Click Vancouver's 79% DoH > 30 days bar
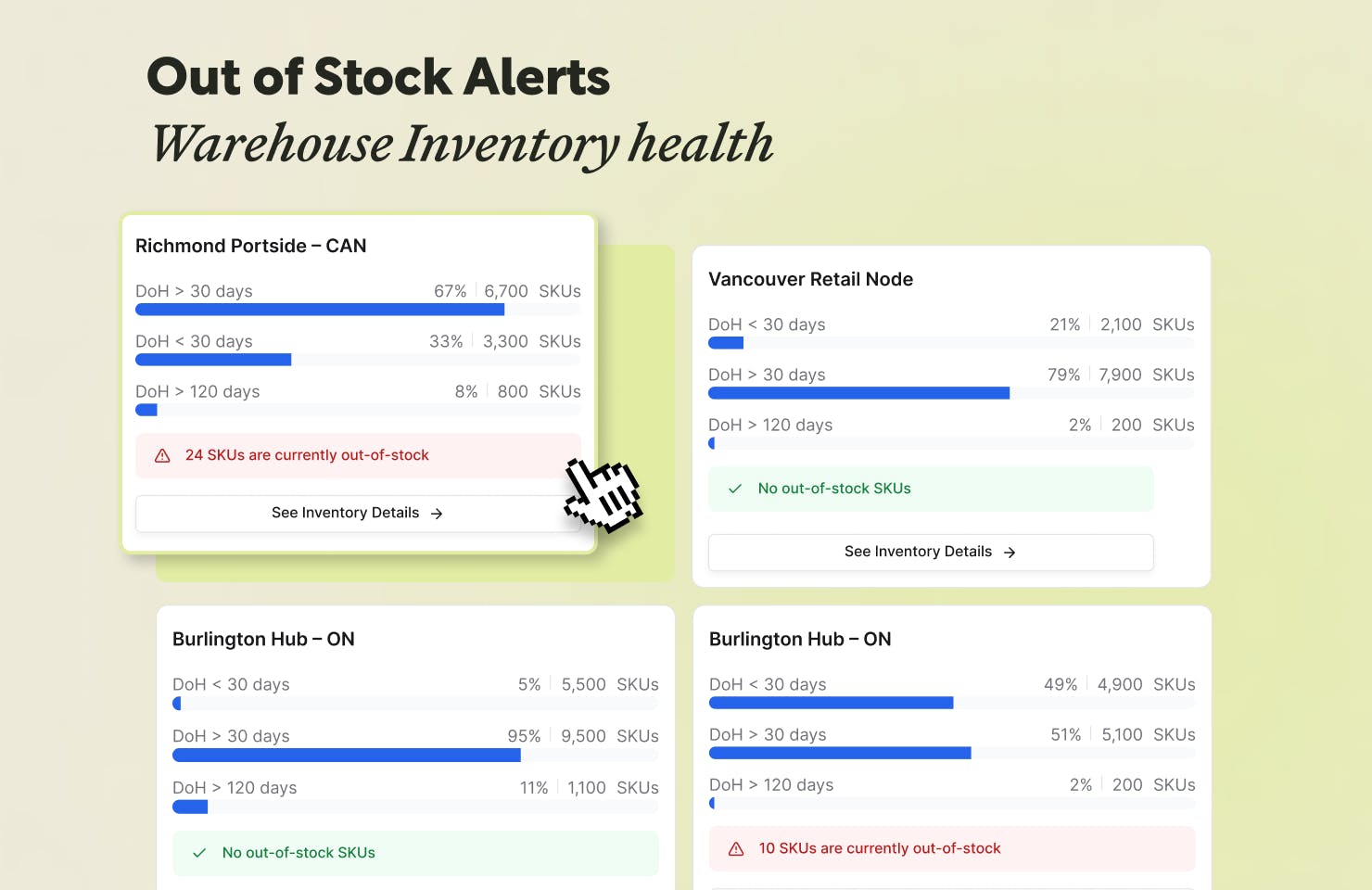The height and width of the screenshot is (890, 1372). pos(858,393)
